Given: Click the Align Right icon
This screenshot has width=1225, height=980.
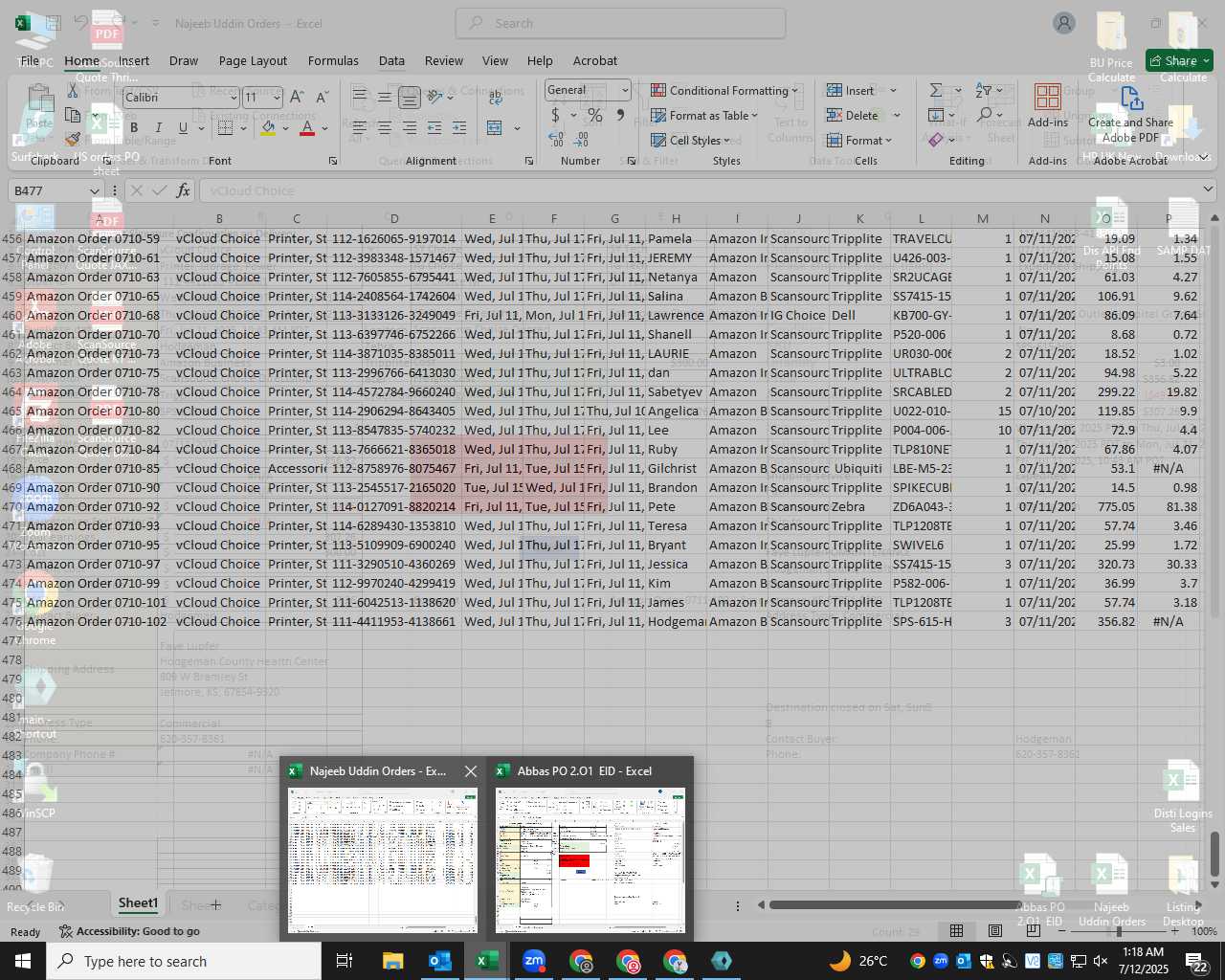Looking at the screenshot, I should tap(409, 127).
